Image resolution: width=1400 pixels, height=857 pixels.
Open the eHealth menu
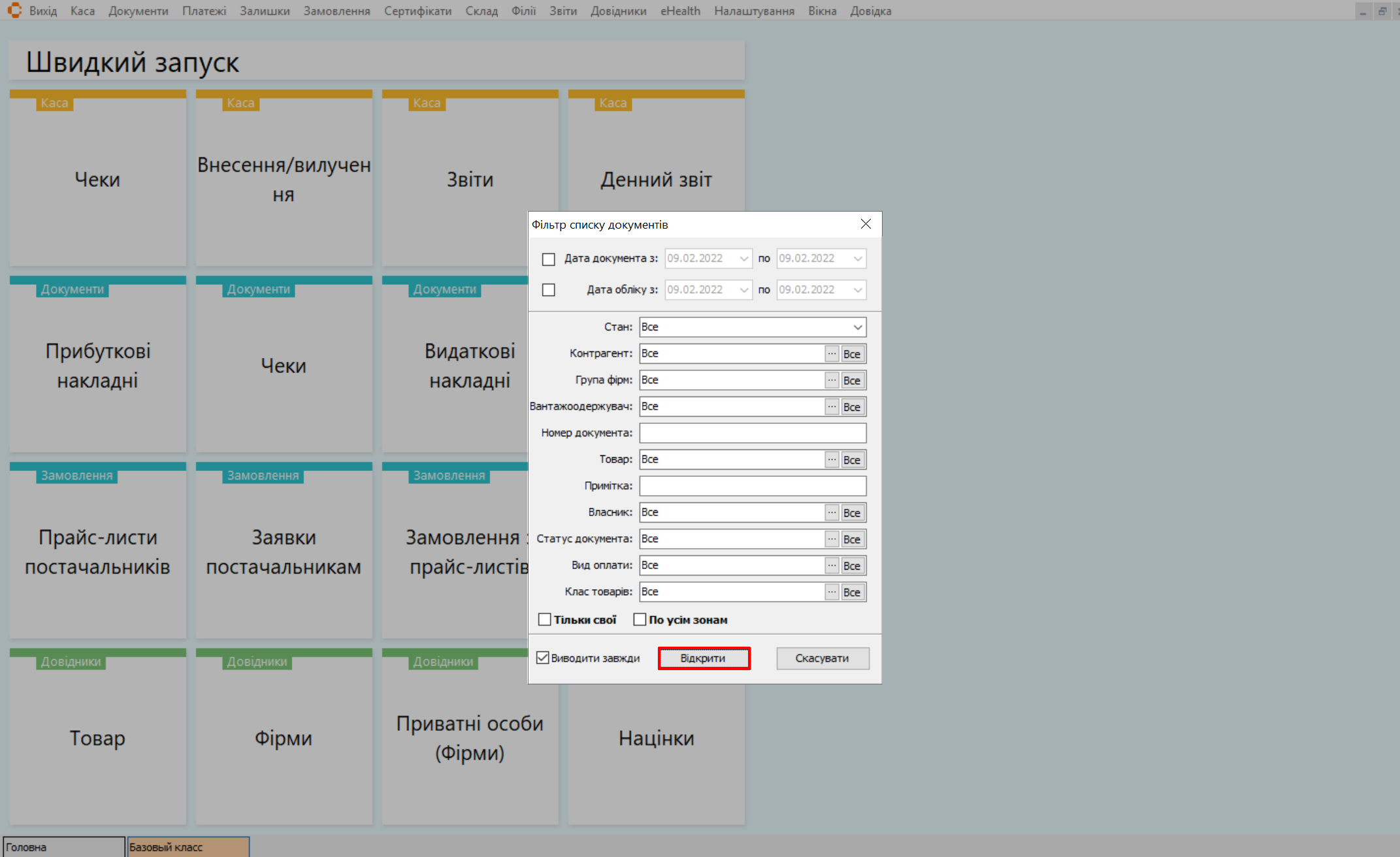[x=679, y=11]
